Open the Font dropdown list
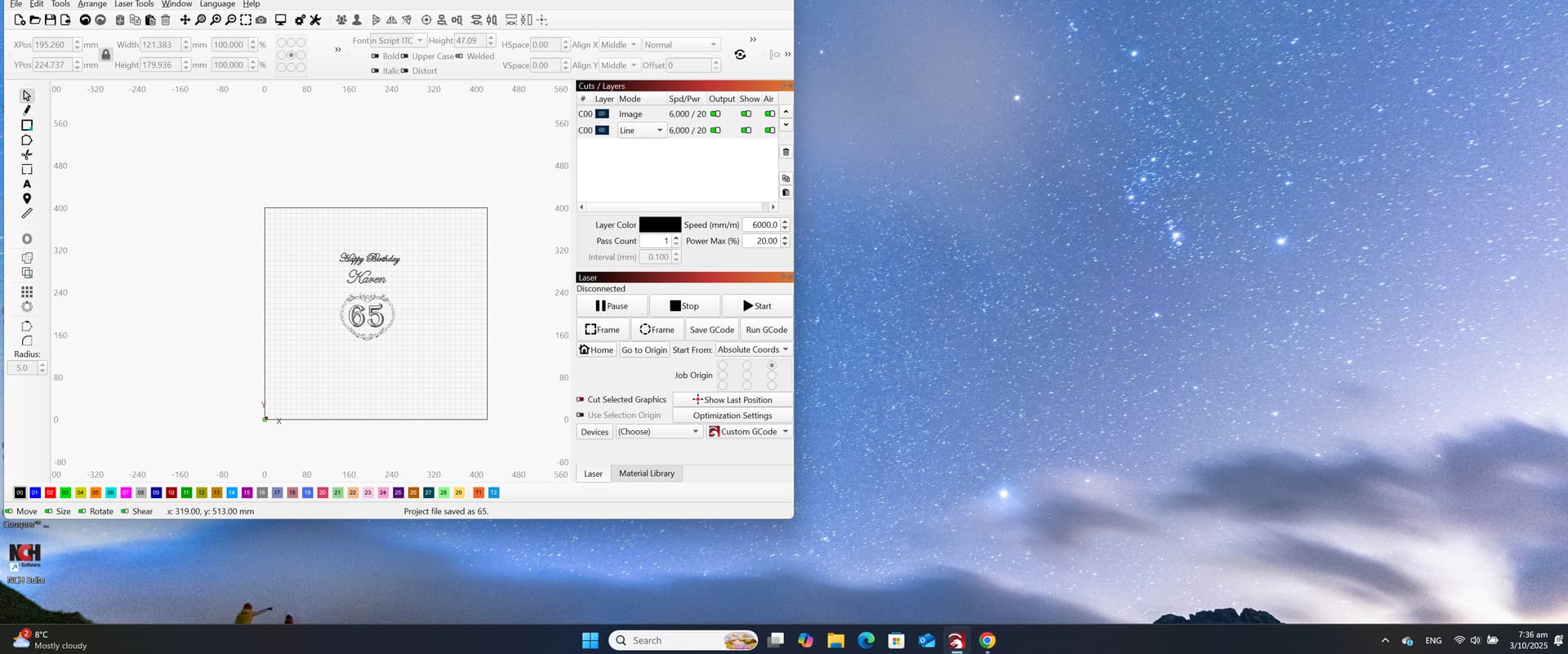 pyautogui.click(x=398, y=41)
